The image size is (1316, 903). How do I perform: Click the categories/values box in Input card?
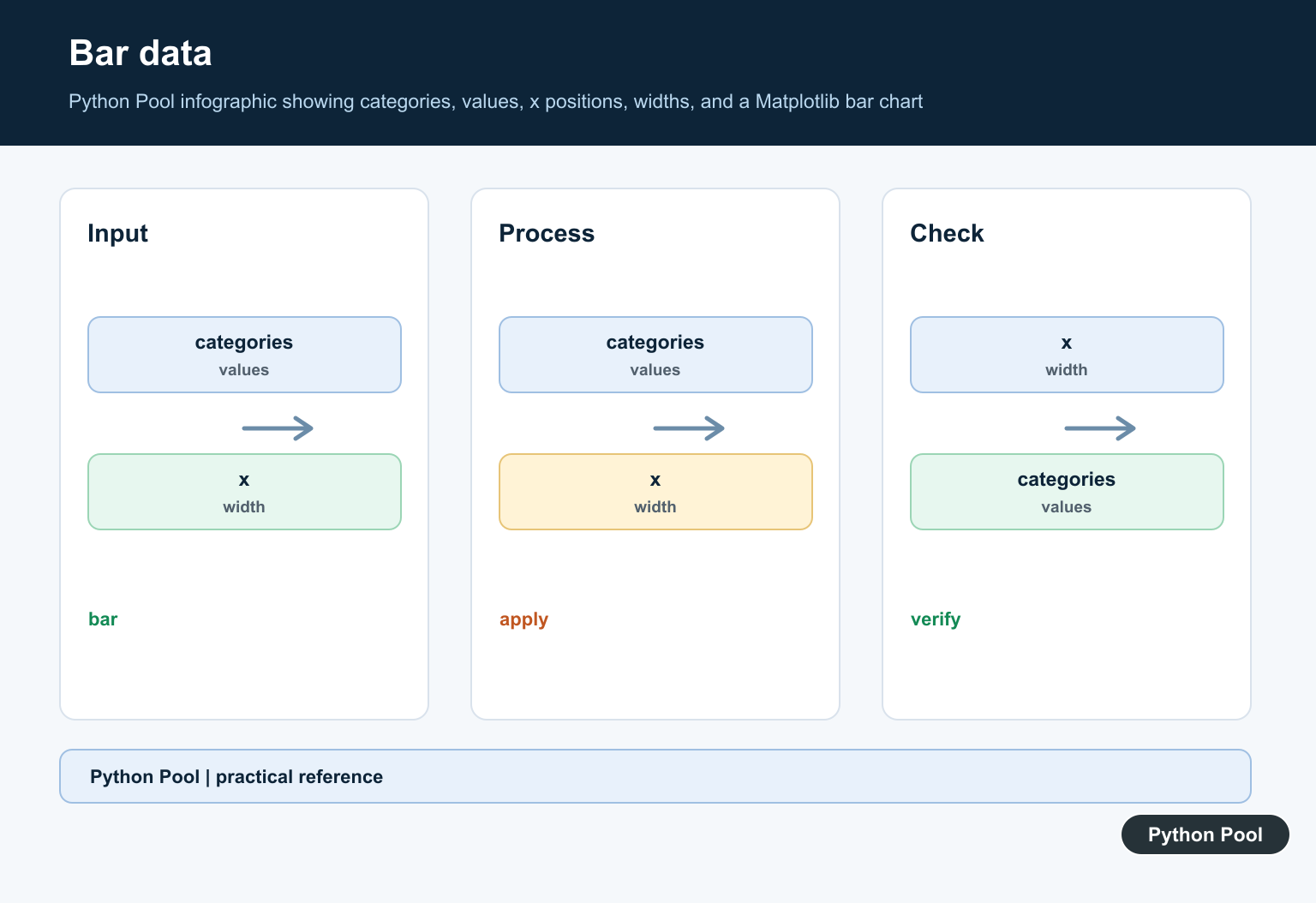tap(244, 355)
